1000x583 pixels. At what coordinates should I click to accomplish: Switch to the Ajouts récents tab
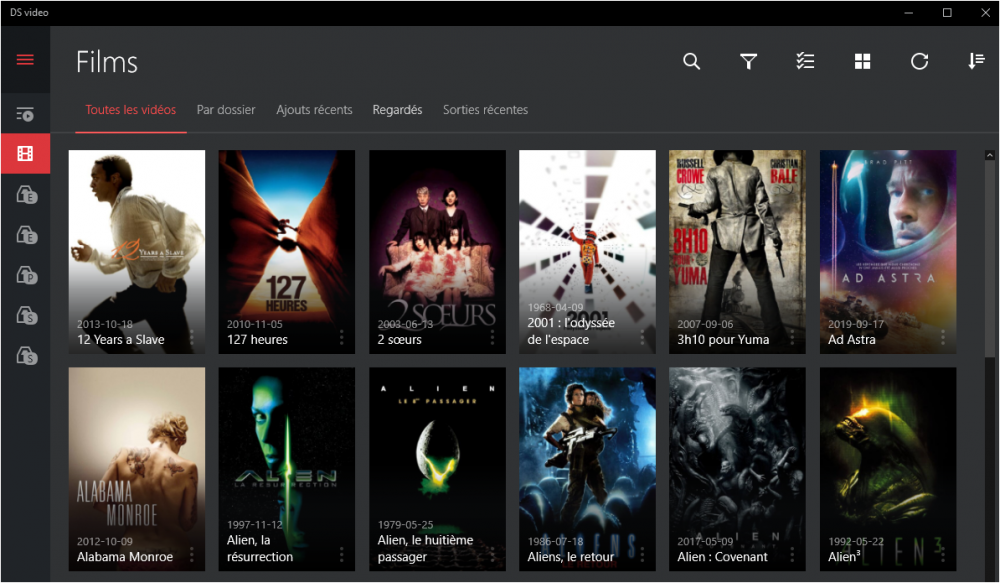[314, 110]
